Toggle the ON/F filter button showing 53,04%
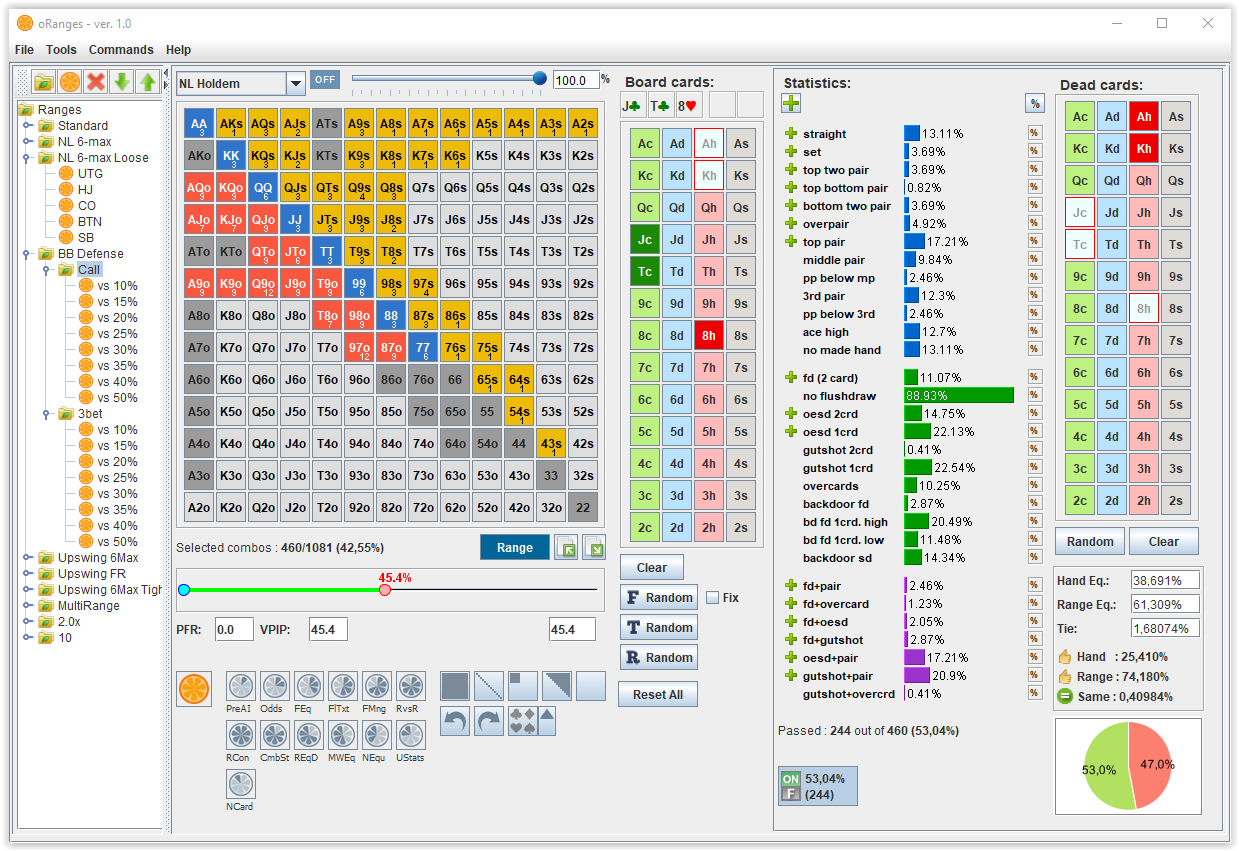 click(818, 786)
